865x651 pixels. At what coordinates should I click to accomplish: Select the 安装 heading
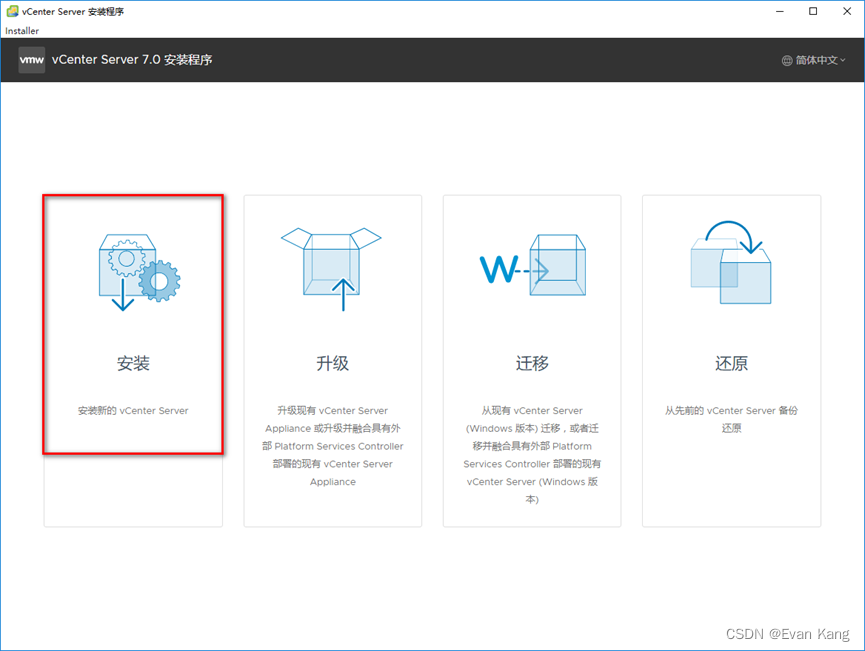click(x=133, y=363)
